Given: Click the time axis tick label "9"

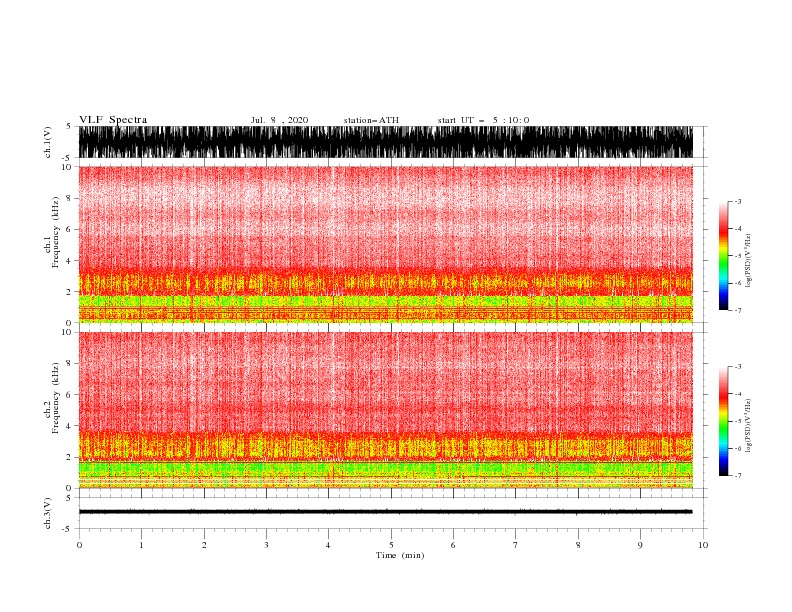Looking at the screenshot, I should point(640,545).
